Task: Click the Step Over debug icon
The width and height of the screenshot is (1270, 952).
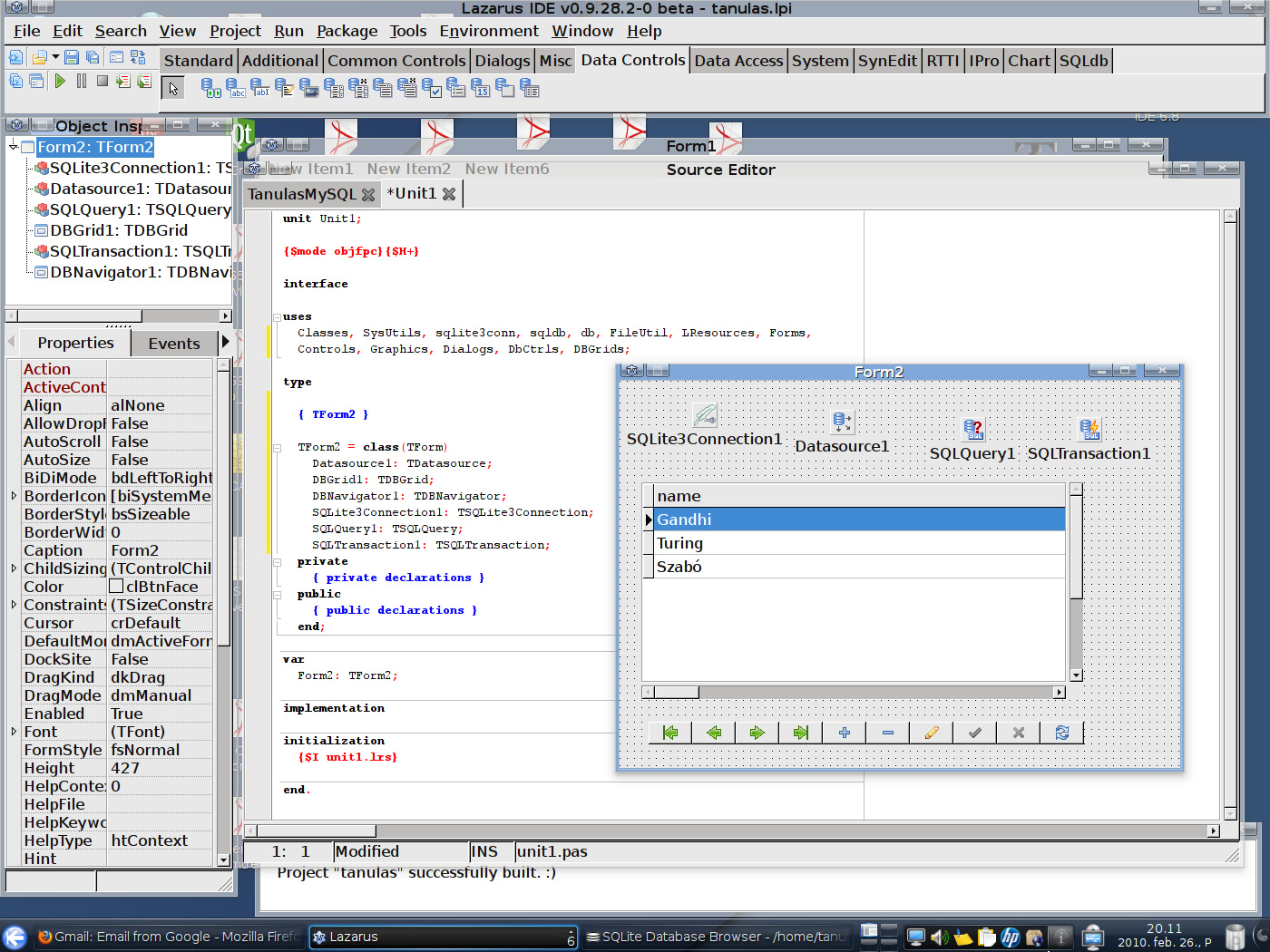Action: click(144, 81)
